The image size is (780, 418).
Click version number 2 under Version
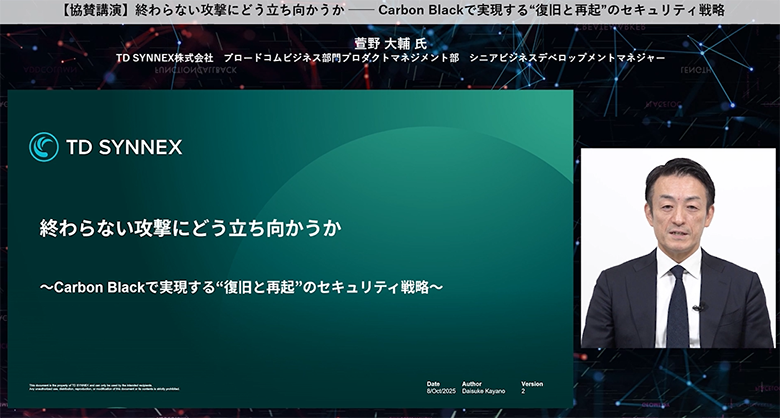click(523, 392)
